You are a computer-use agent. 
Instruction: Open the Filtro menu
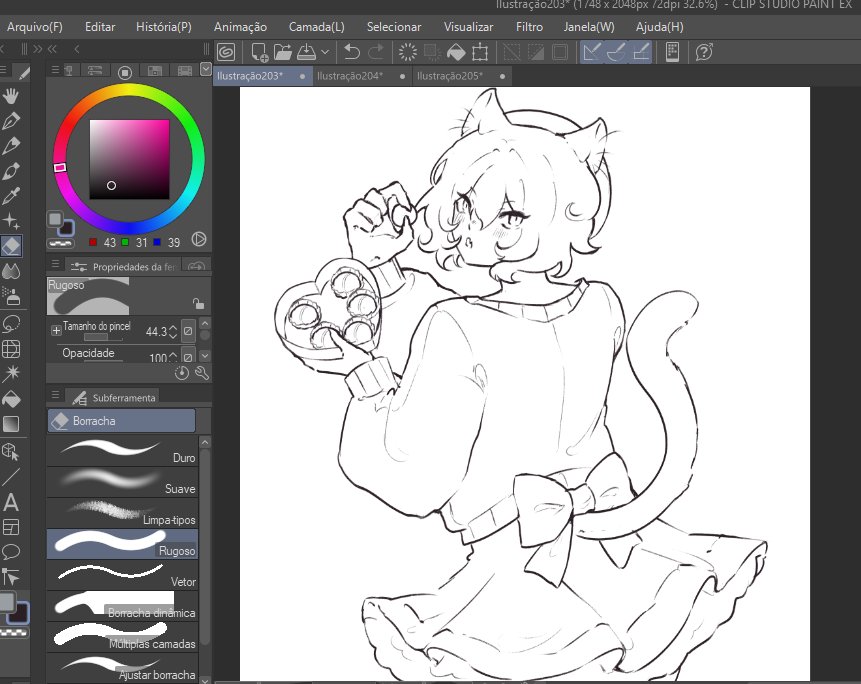coord(529,26)
